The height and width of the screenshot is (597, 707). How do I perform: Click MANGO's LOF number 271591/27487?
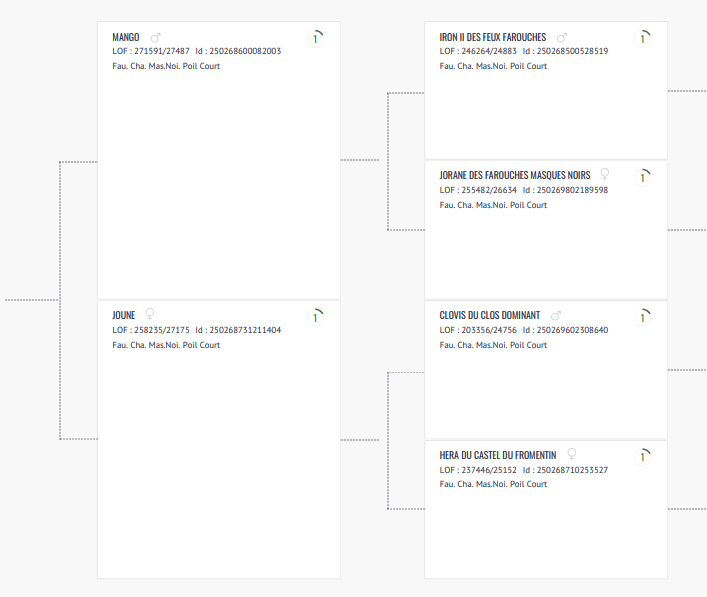pyautogui.click(x=162, y=51)
